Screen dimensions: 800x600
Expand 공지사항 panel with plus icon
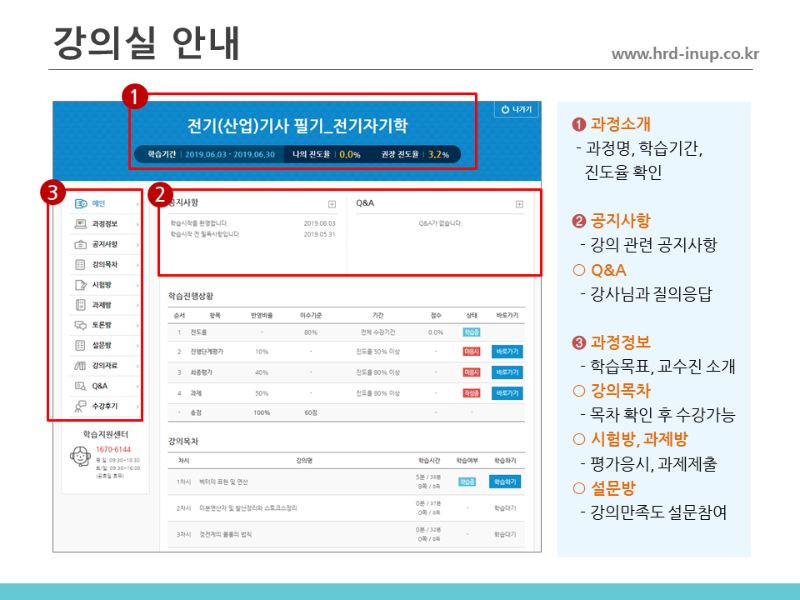point(332,204)
